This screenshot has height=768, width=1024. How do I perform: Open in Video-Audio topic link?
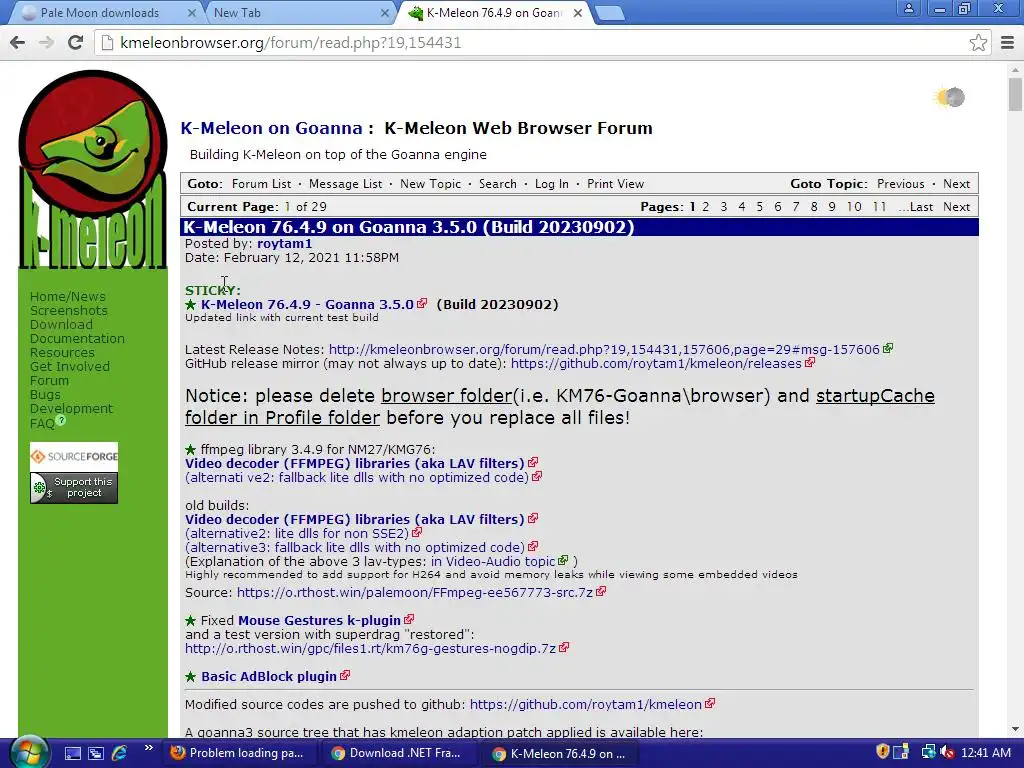pyautogui.click(x=493, y=561)
